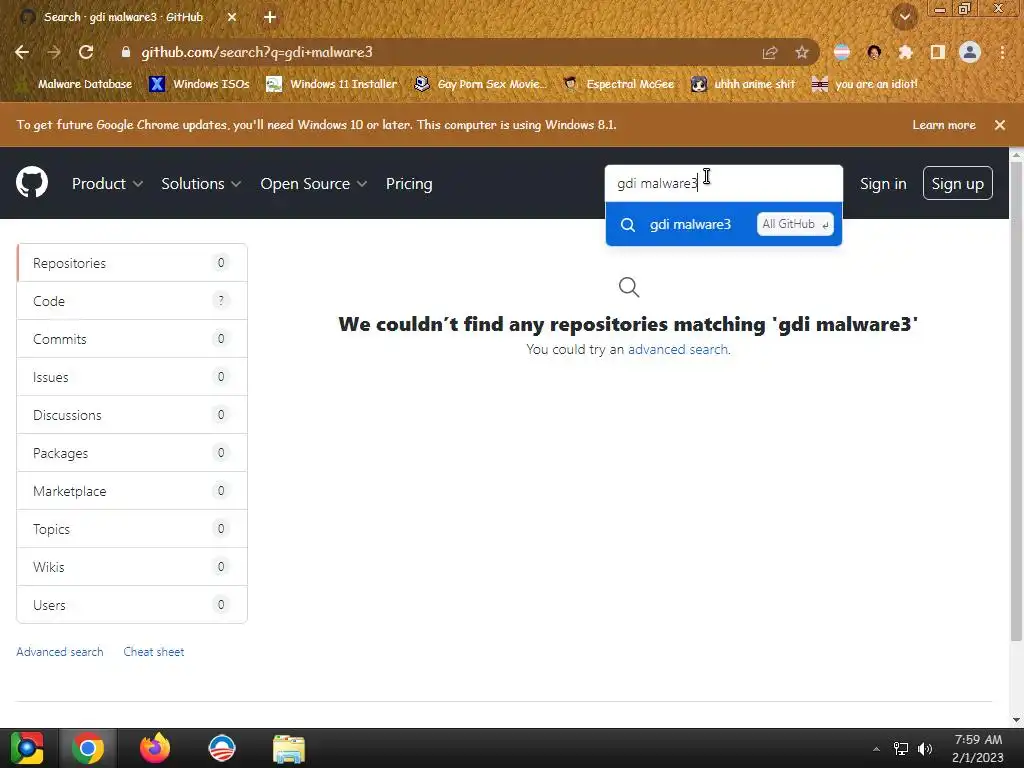Open the Chrome three-dot menu

1002,52
